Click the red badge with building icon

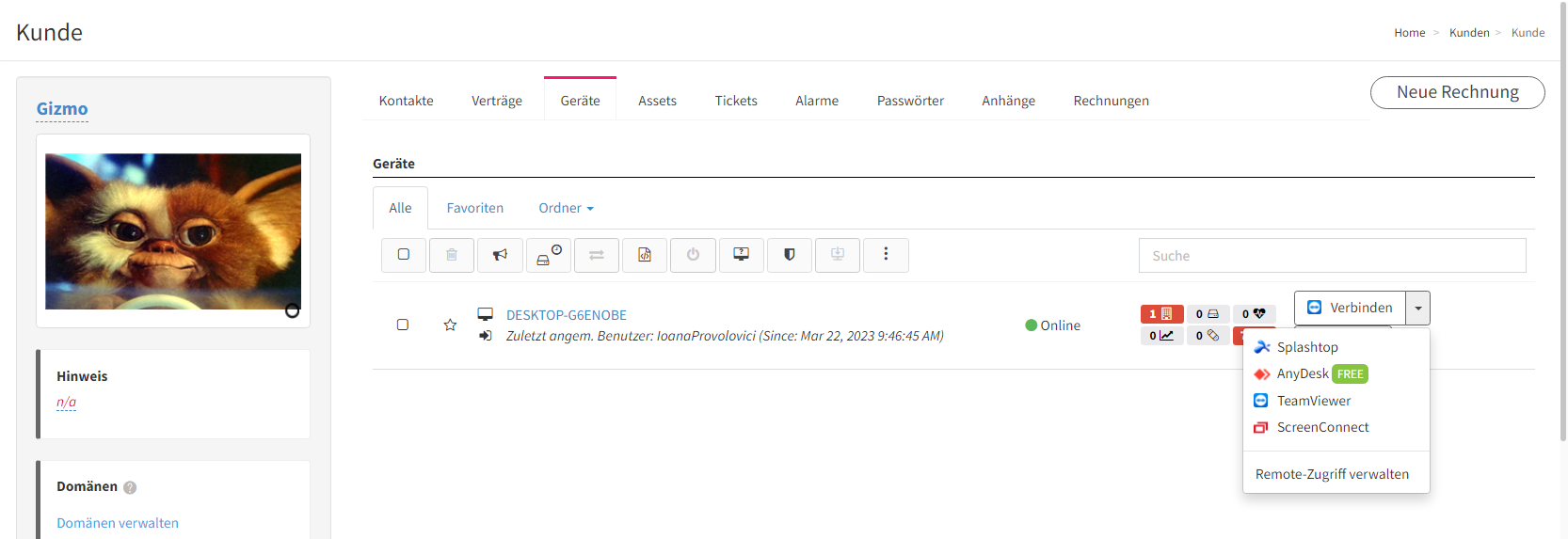(1161, 314)
